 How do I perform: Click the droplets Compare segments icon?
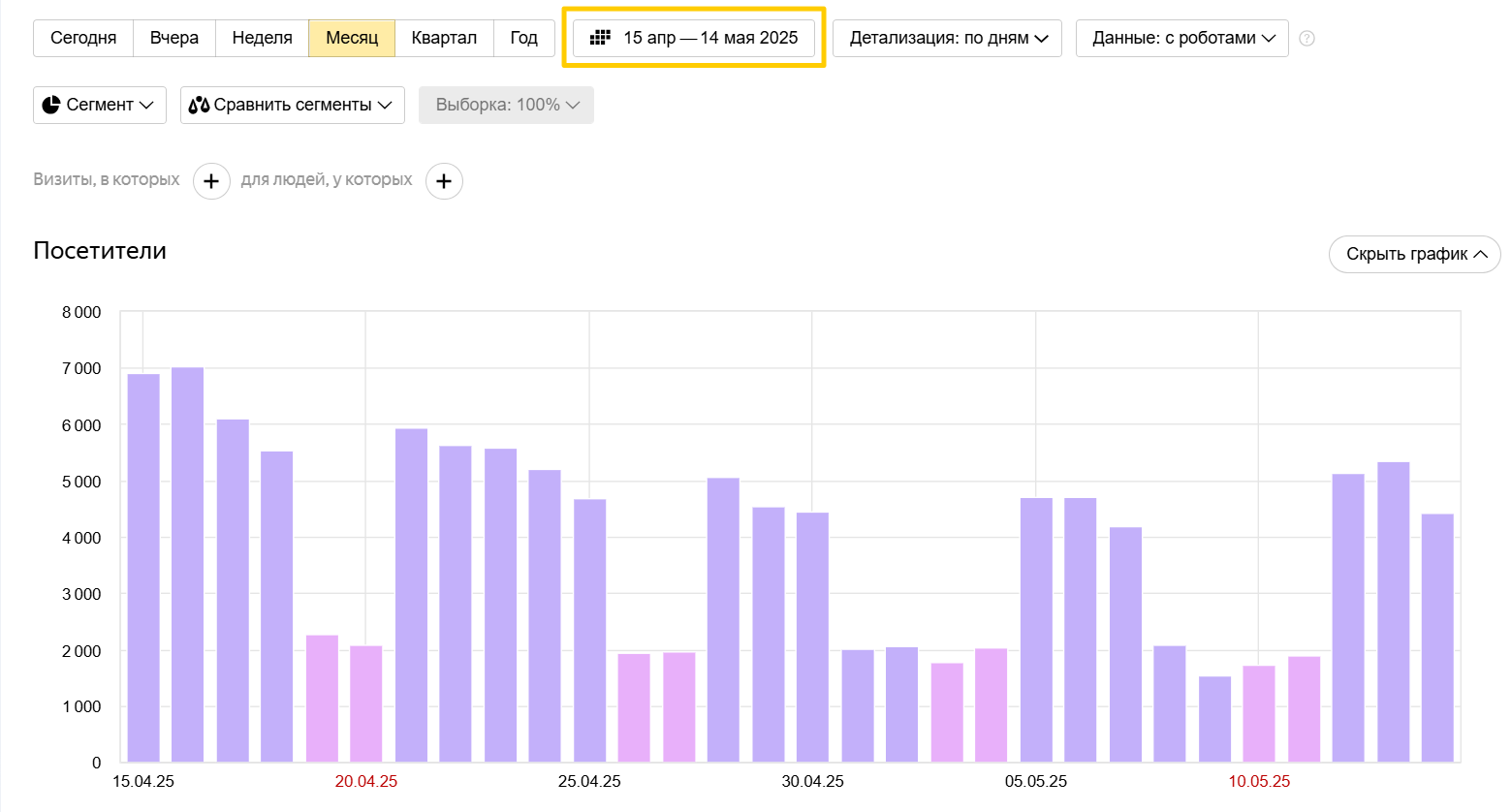coord(199,105)
